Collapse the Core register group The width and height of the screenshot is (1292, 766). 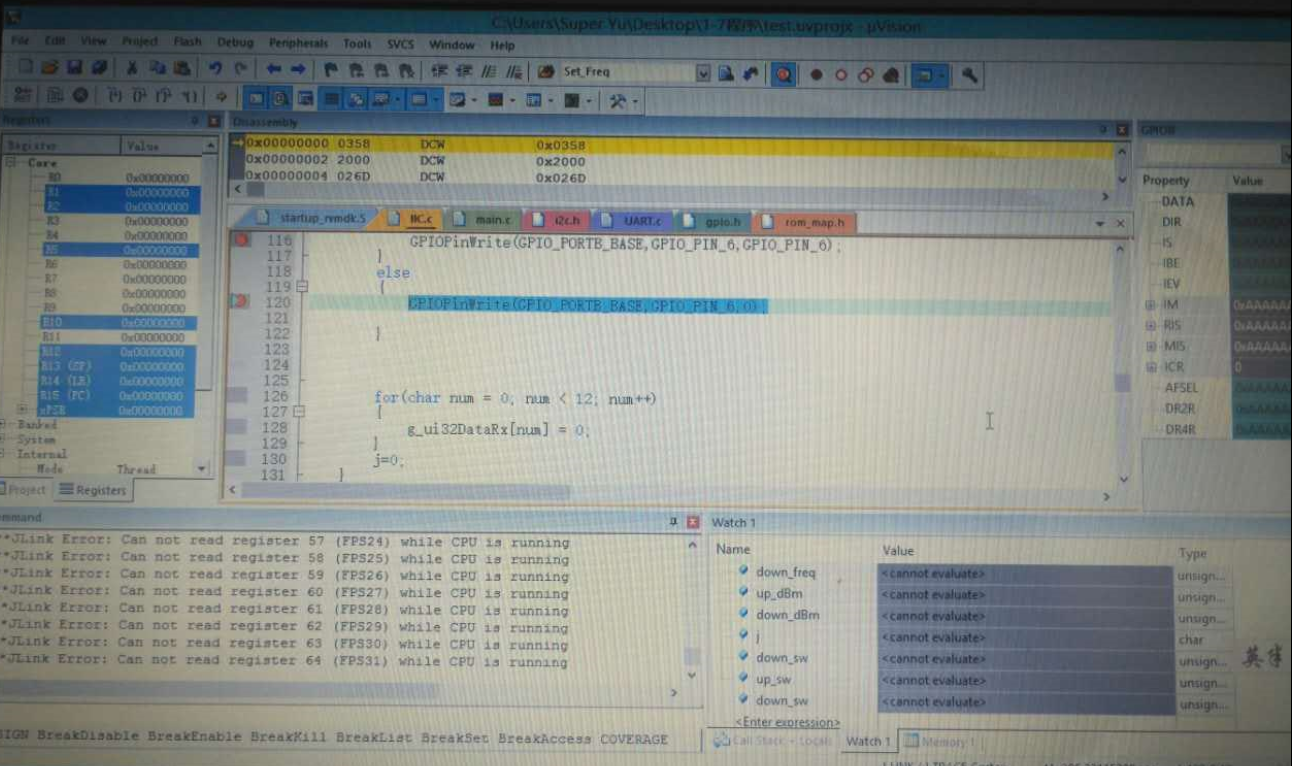click(11, 162)
